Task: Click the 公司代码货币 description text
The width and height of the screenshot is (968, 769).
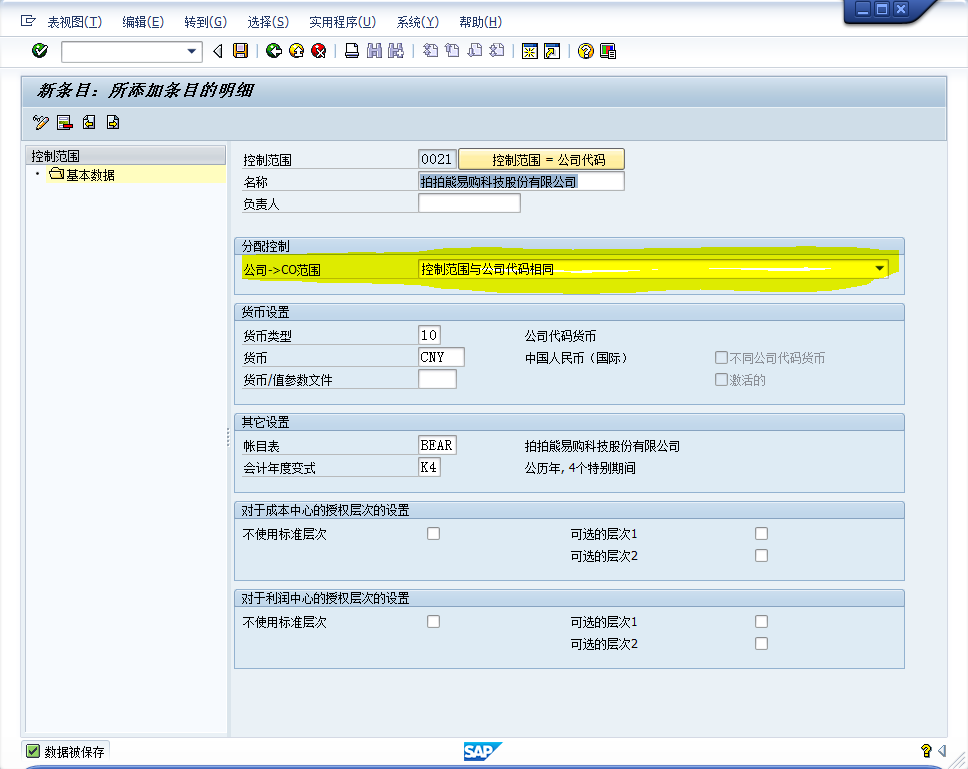Action: tap(561, 336)
